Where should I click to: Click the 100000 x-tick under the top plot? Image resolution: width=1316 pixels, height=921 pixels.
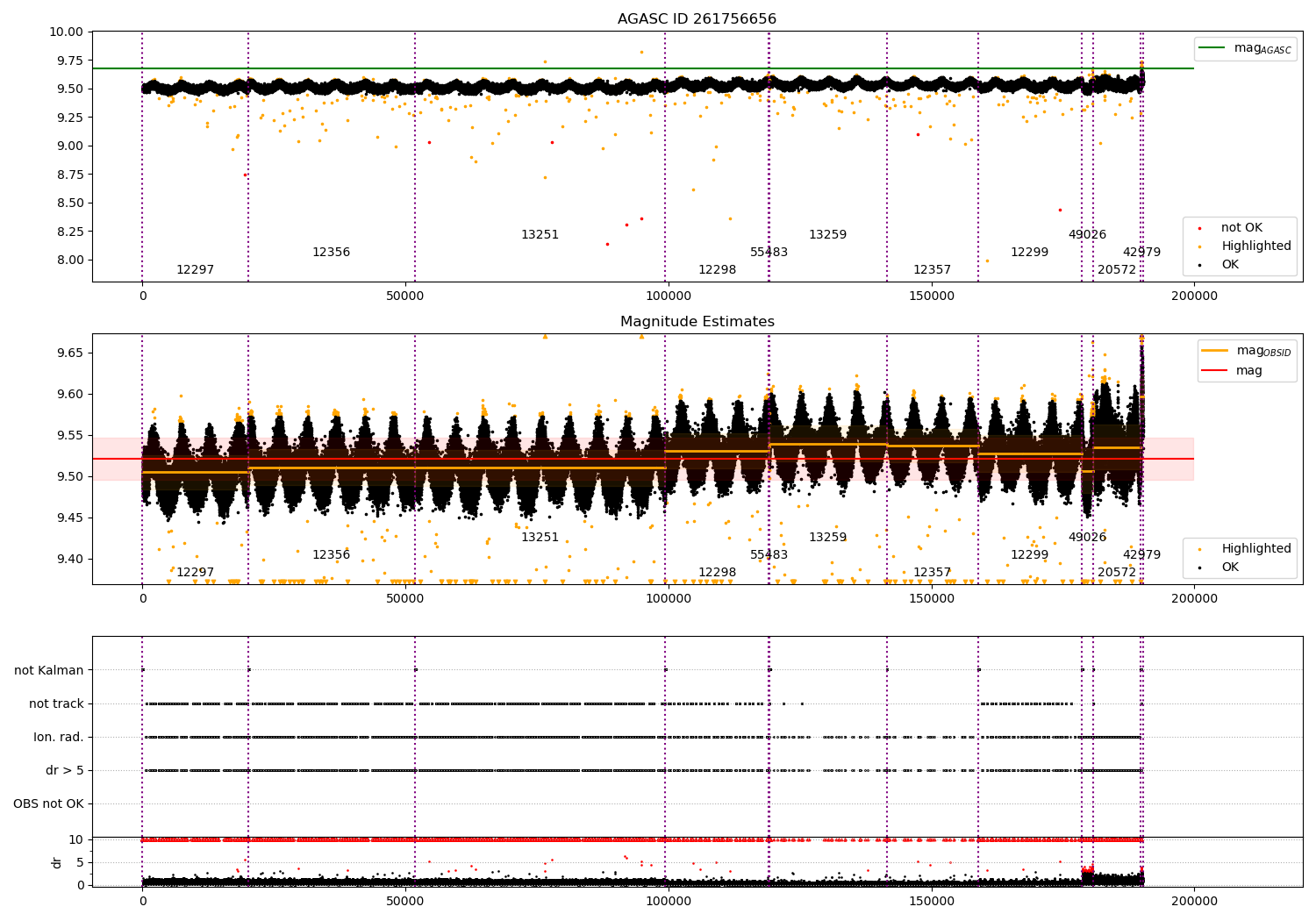click(x=668, y=296)
